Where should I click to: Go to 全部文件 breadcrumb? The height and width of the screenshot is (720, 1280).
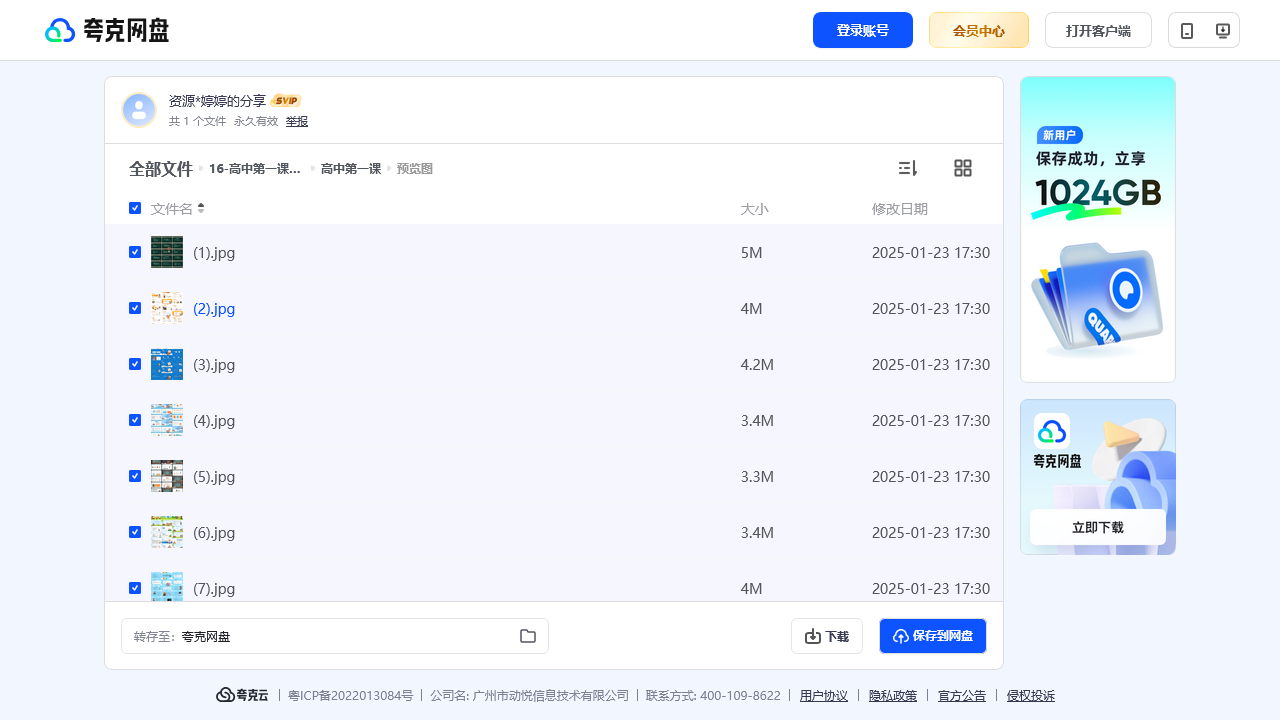[x=160, y=169]
